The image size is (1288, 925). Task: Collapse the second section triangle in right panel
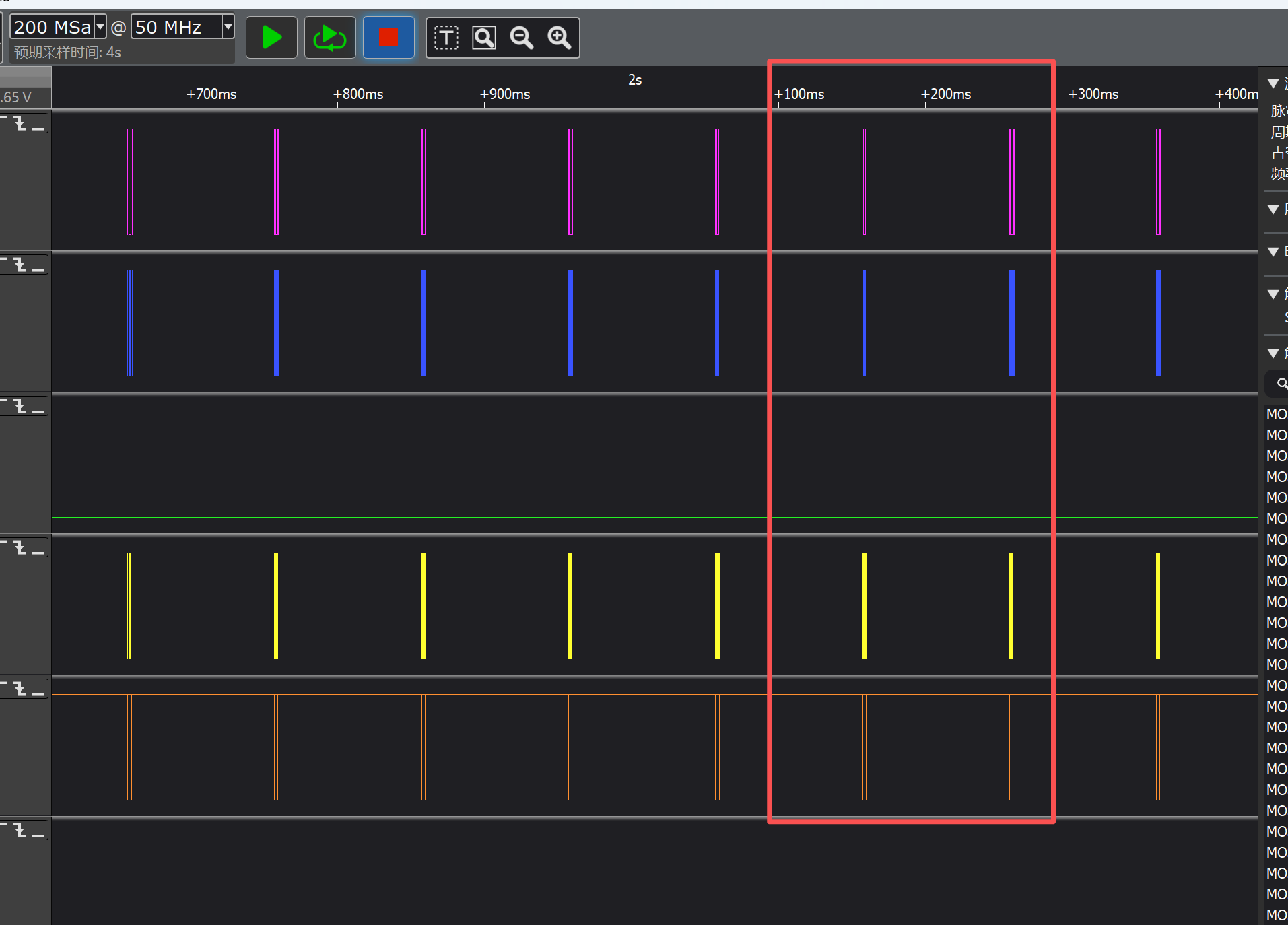(x=1273, y=209)
